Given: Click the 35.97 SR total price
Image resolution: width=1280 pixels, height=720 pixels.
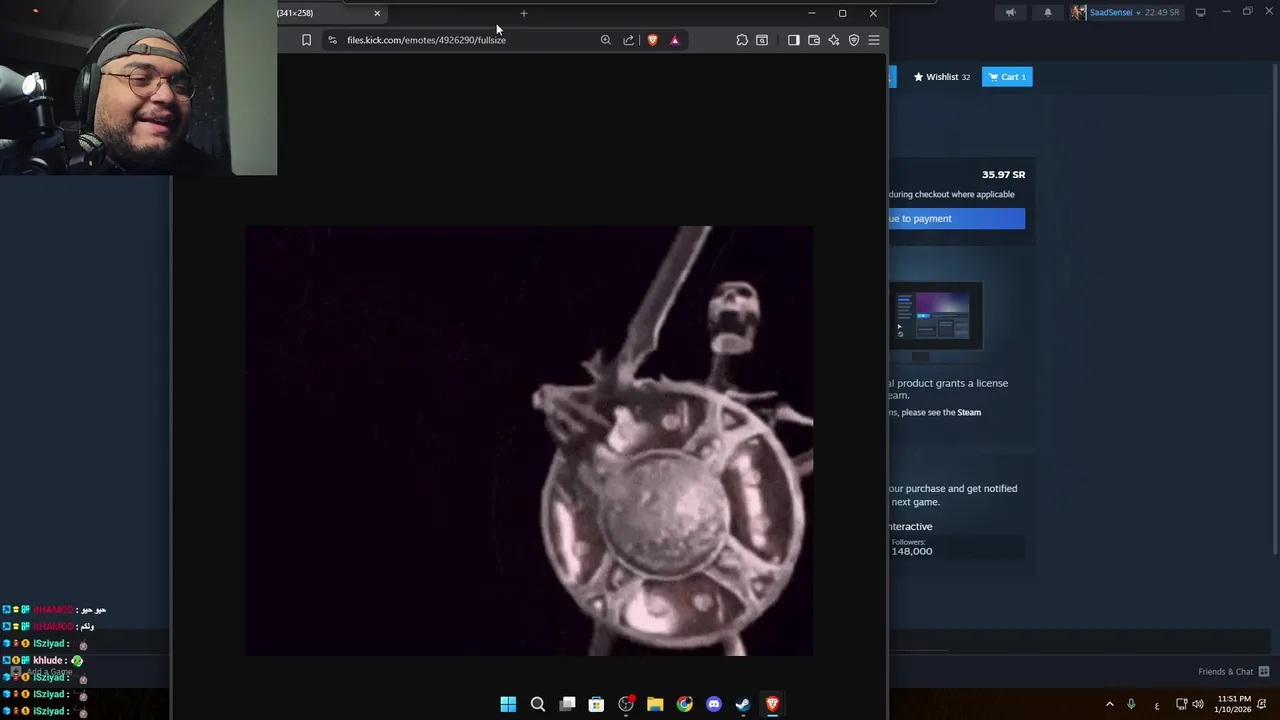Looking at the screenshot, I should pyautogui.click(x=1003, y=175).
